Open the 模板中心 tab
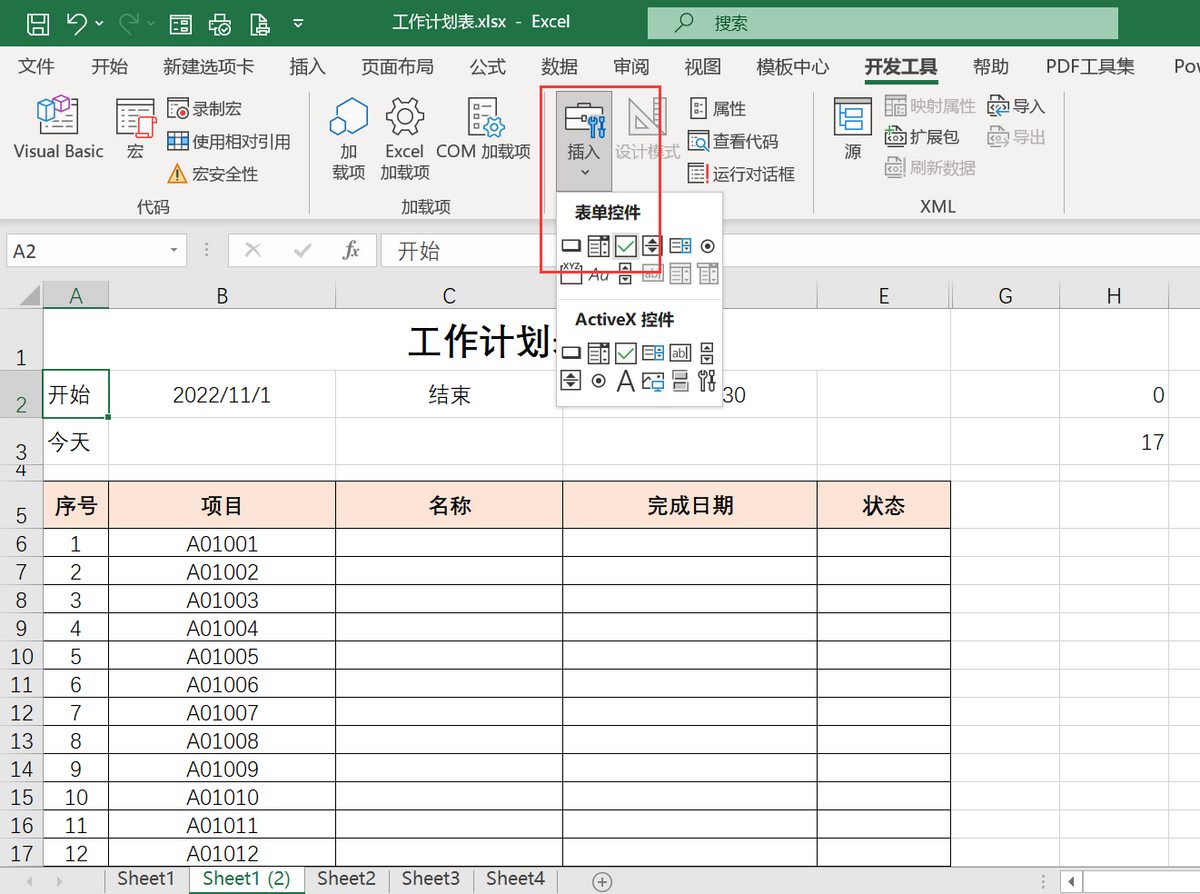The image size is (1200, 894). point(792,67)
